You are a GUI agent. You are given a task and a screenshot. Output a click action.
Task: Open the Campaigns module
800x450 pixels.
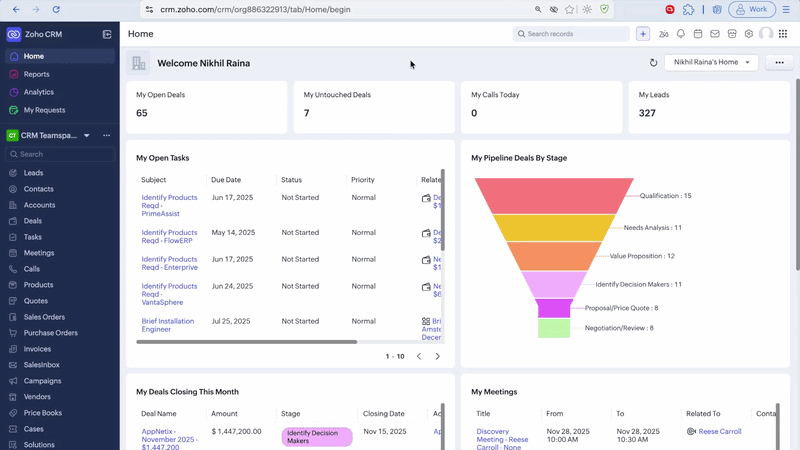click(42, 381)
